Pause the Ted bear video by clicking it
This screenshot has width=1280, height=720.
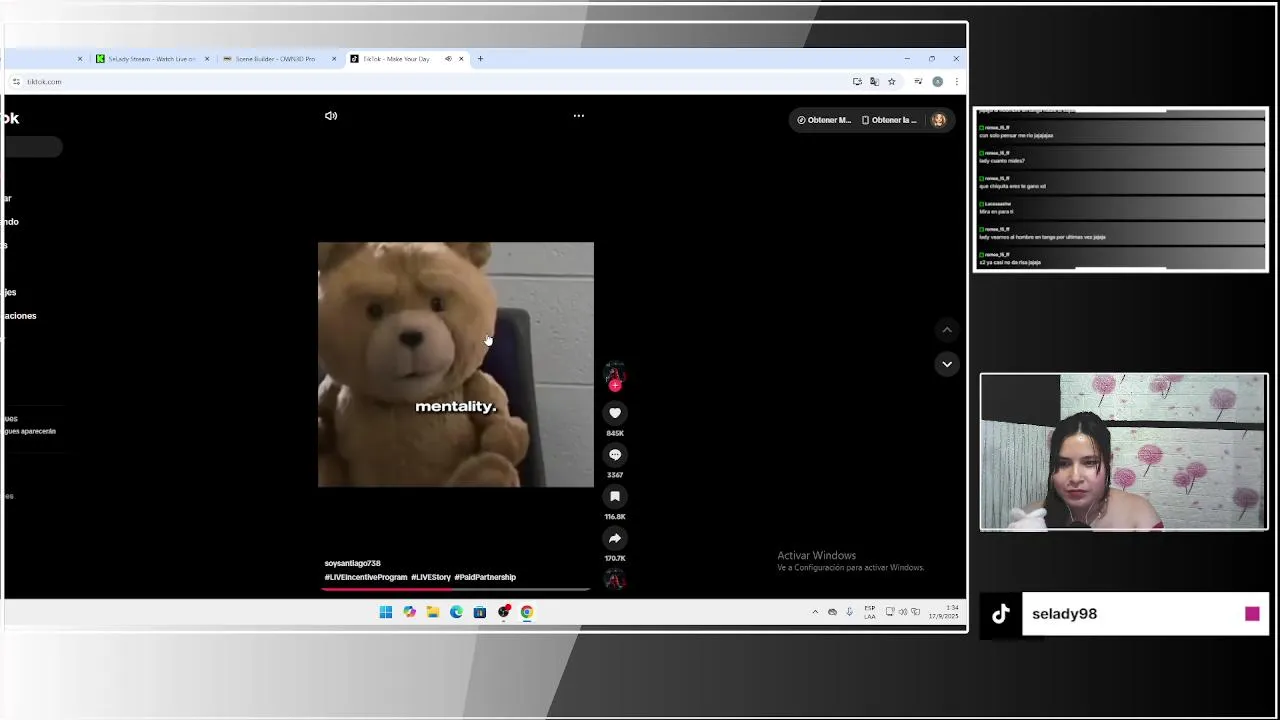(x=456, y=365)
